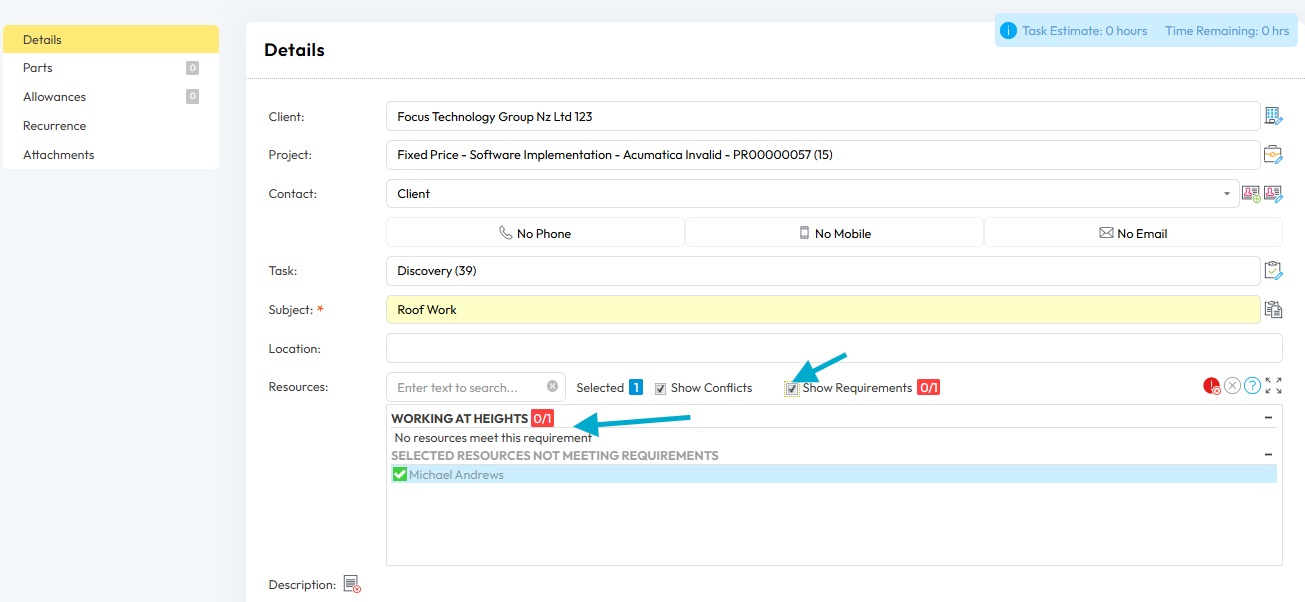Click the No resources meet this requirement text
Image resolution: width=1305 pixels, height=602 pixels.
493,437
